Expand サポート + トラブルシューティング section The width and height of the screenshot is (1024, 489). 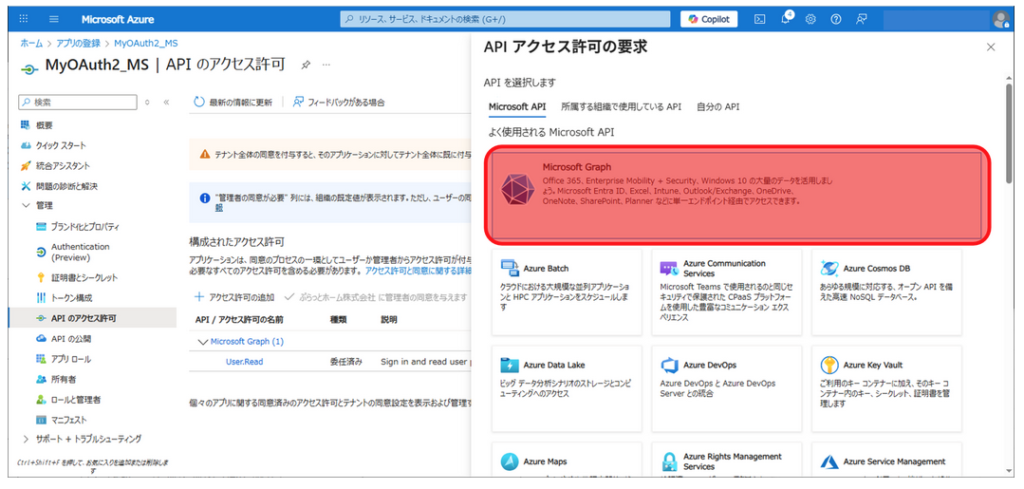26,438
